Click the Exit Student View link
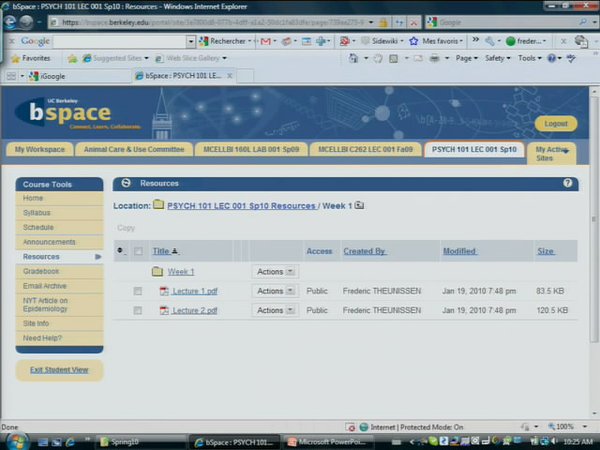The width and height of the screenshot is (600, 450). [59, 370]
